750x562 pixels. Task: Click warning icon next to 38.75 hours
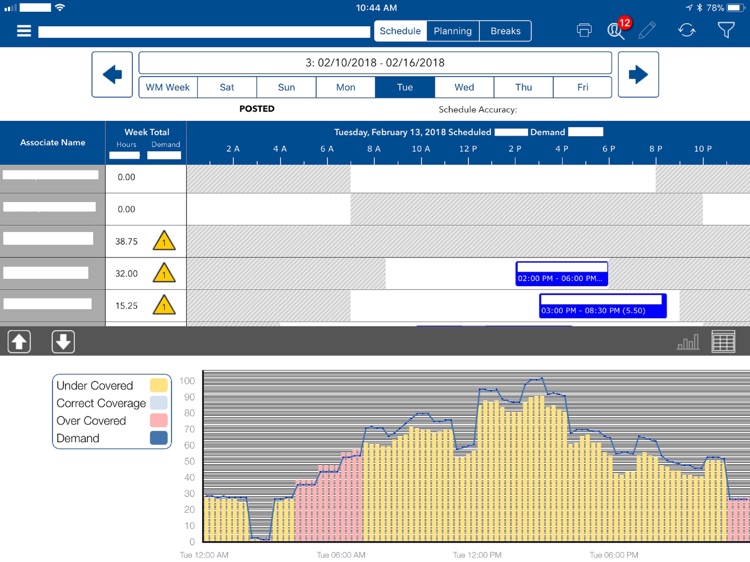pos(164,241)
